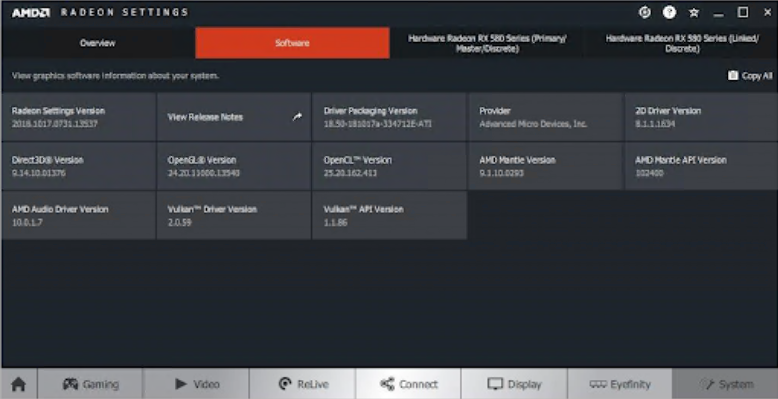Image resolution: width=778 pixels, height=399 pixels.
Task: Click the OpenCL Version label
Action: [358, 160]
